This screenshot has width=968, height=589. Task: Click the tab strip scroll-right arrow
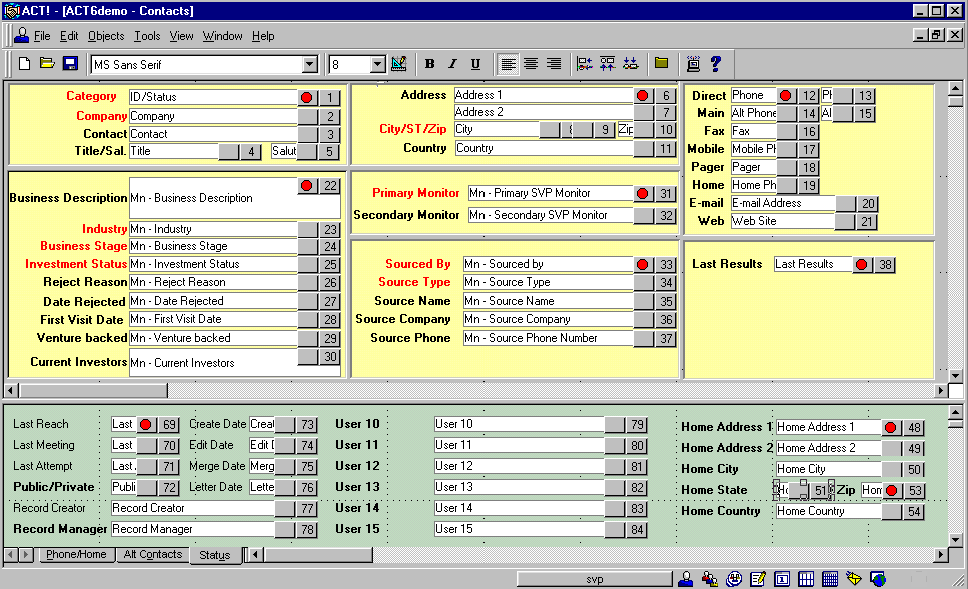coord(25,554)
